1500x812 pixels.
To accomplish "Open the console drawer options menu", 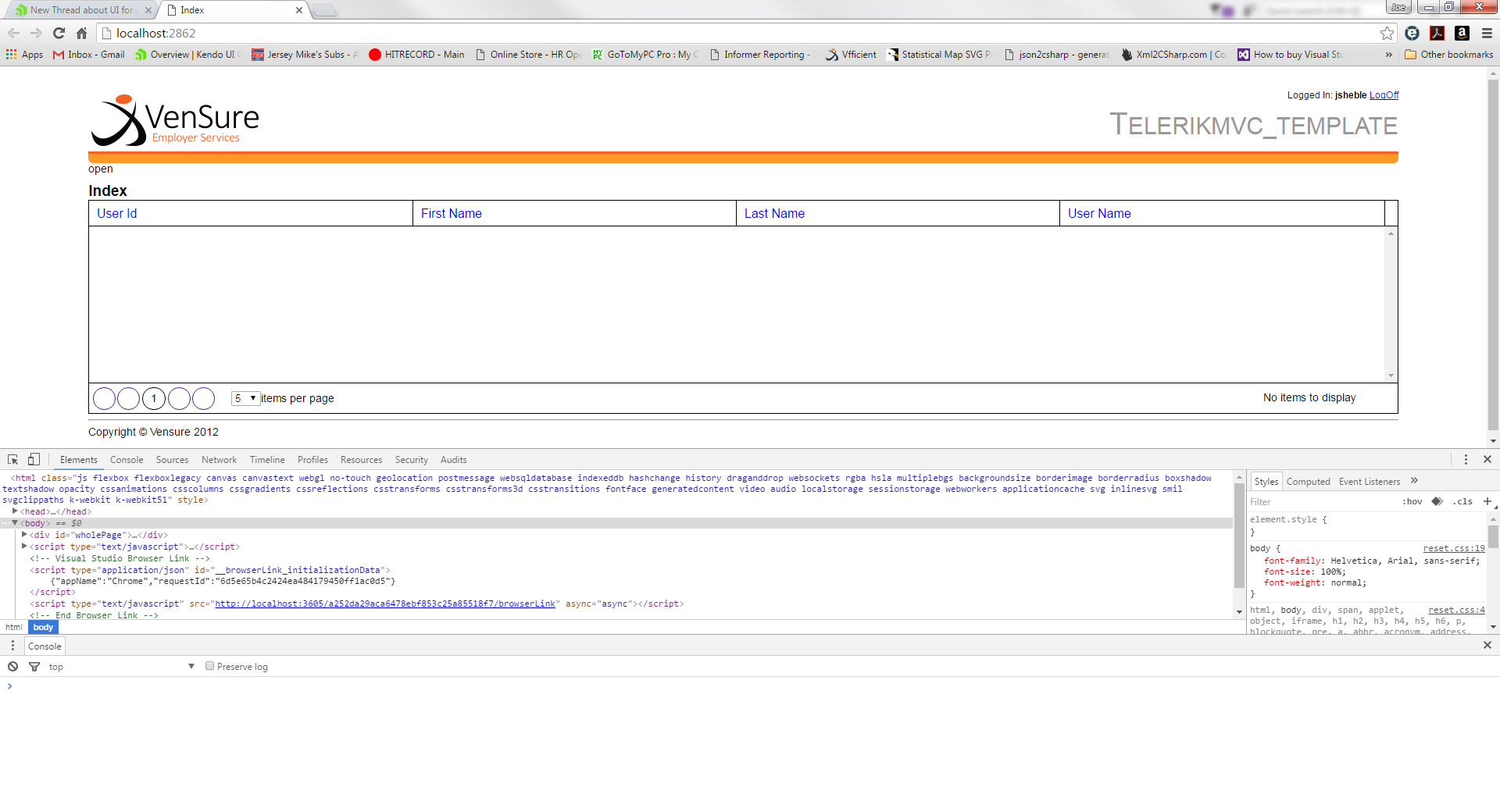I will tap(12, 646).
